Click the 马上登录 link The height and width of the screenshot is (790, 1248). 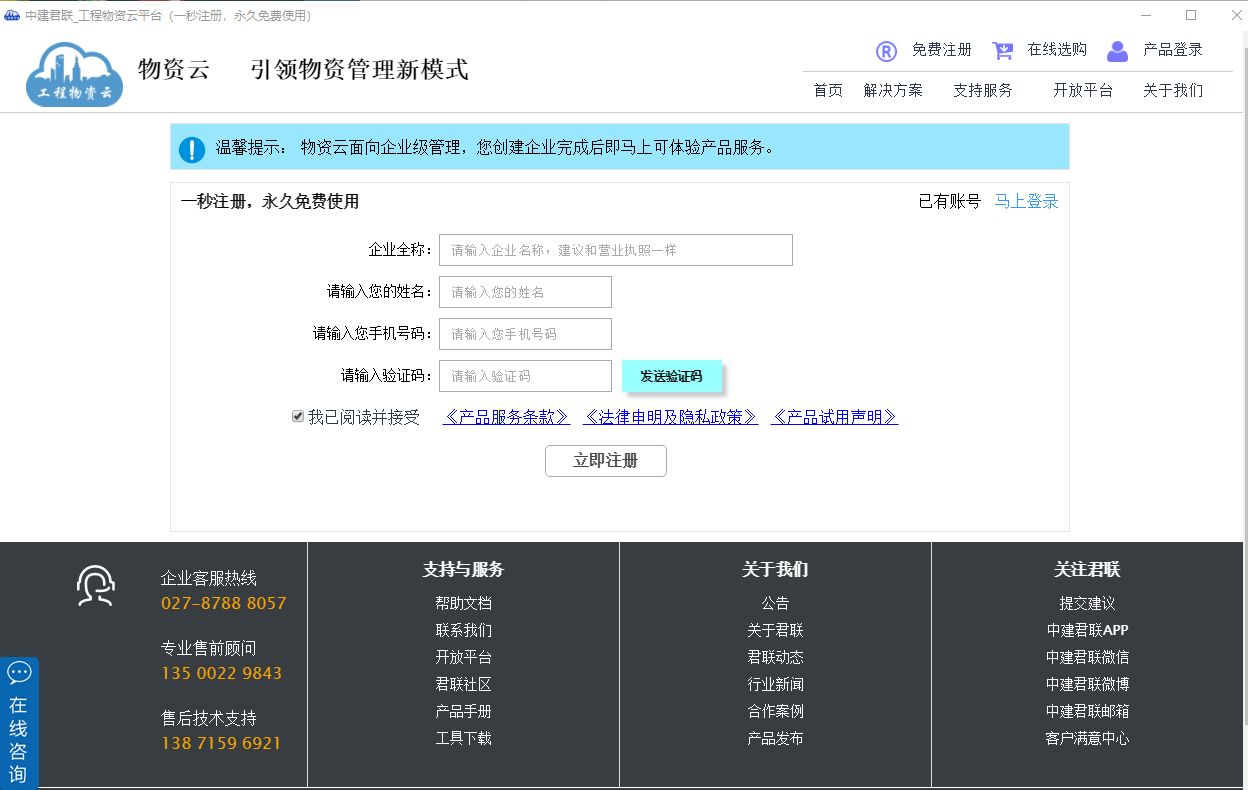click(x=1025, y=201)
